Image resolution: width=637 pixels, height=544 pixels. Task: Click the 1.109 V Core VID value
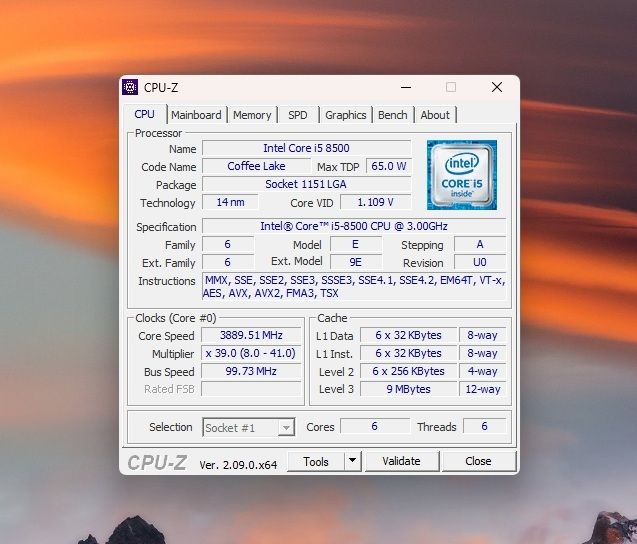click(375, 202)
